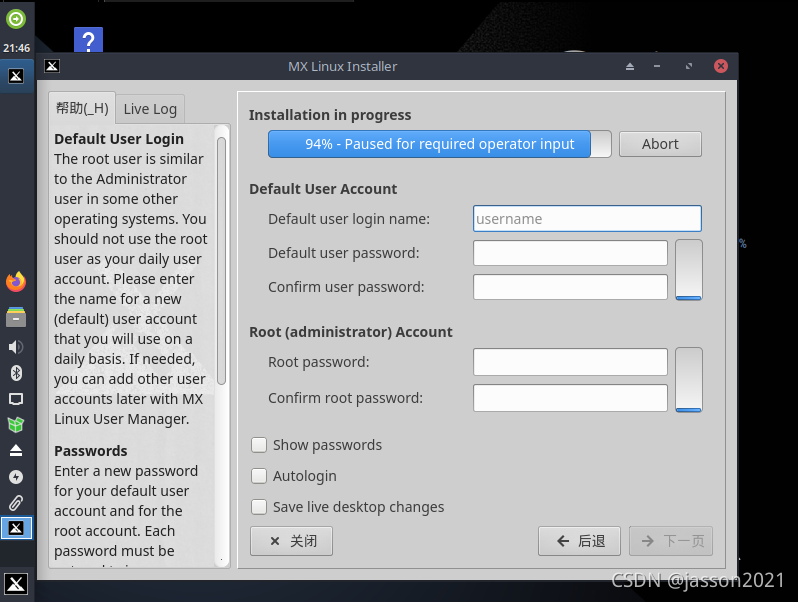Click the Installation in progress heading
Screen dimensions: 798x602
(x=330, y=115)
